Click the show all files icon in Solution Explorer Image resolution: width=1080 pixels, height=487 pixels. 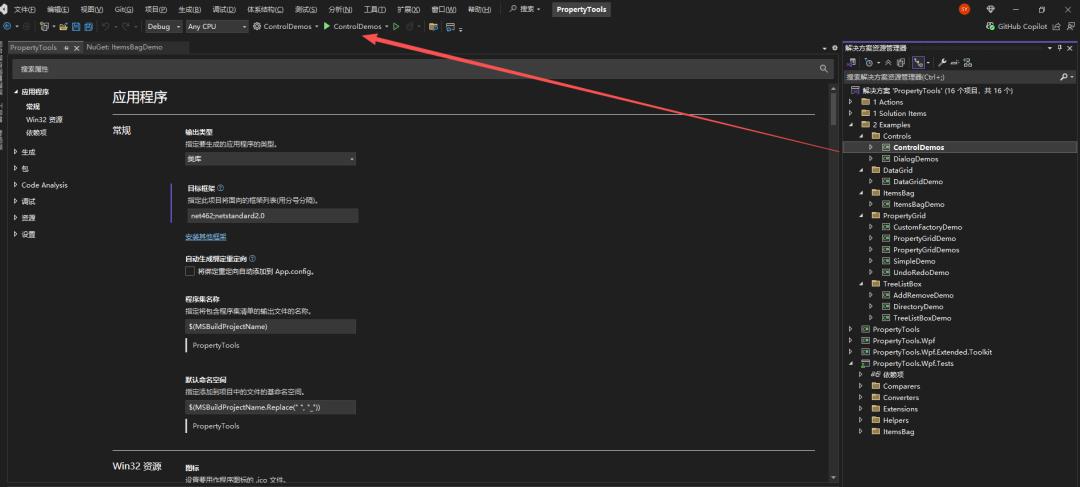coord(901,62)
